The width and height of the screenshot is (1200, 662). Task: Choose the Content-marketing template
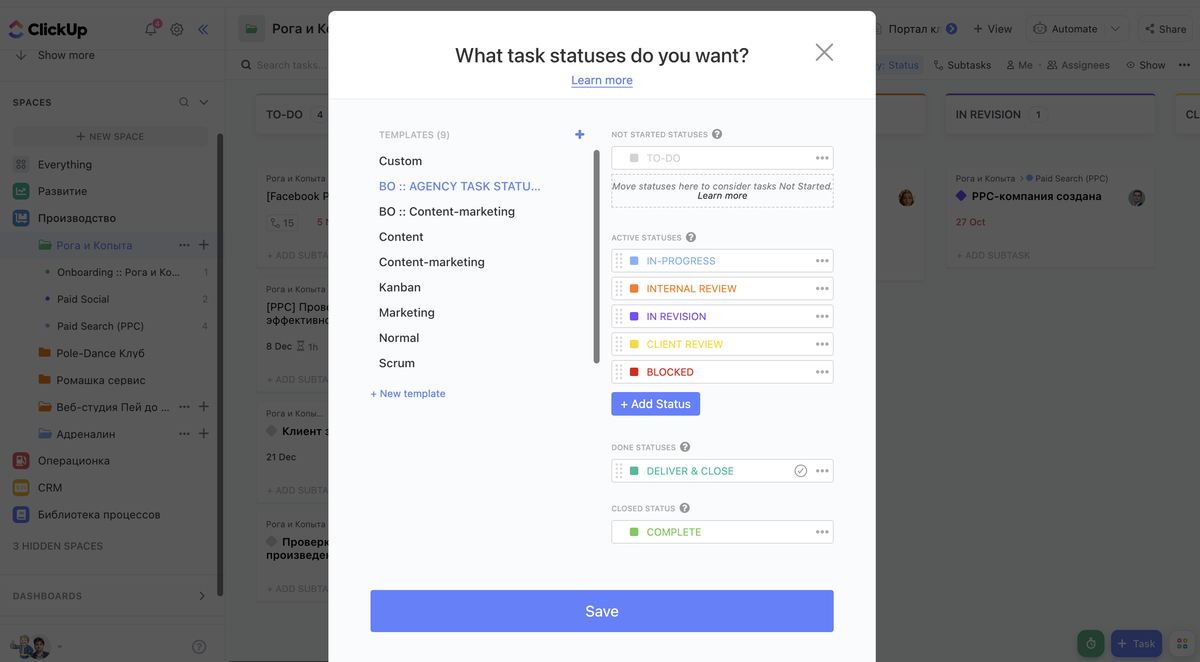coord(432,262)
